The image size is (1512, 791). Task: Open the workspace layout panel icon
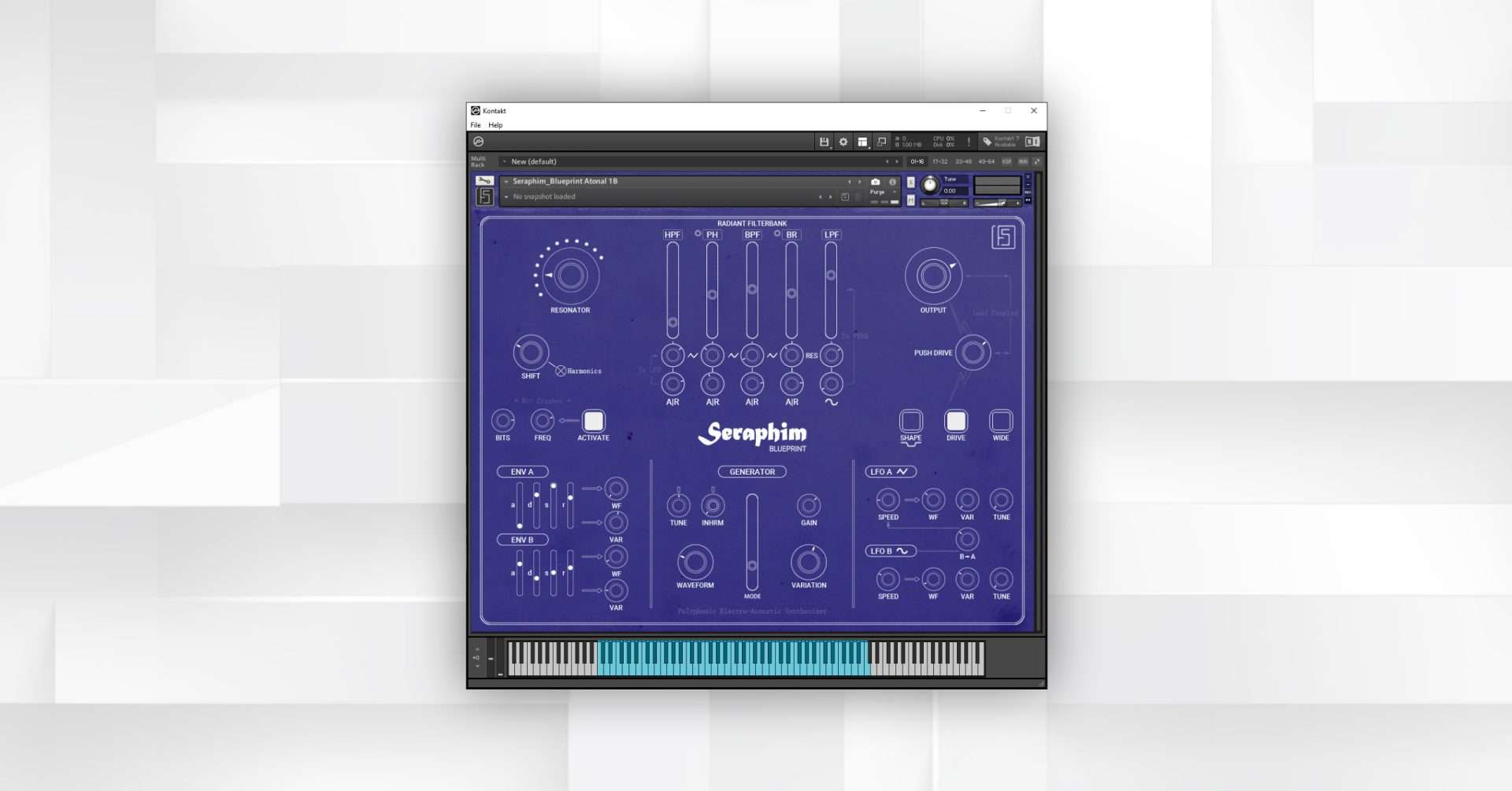click(x=862, y=142)
